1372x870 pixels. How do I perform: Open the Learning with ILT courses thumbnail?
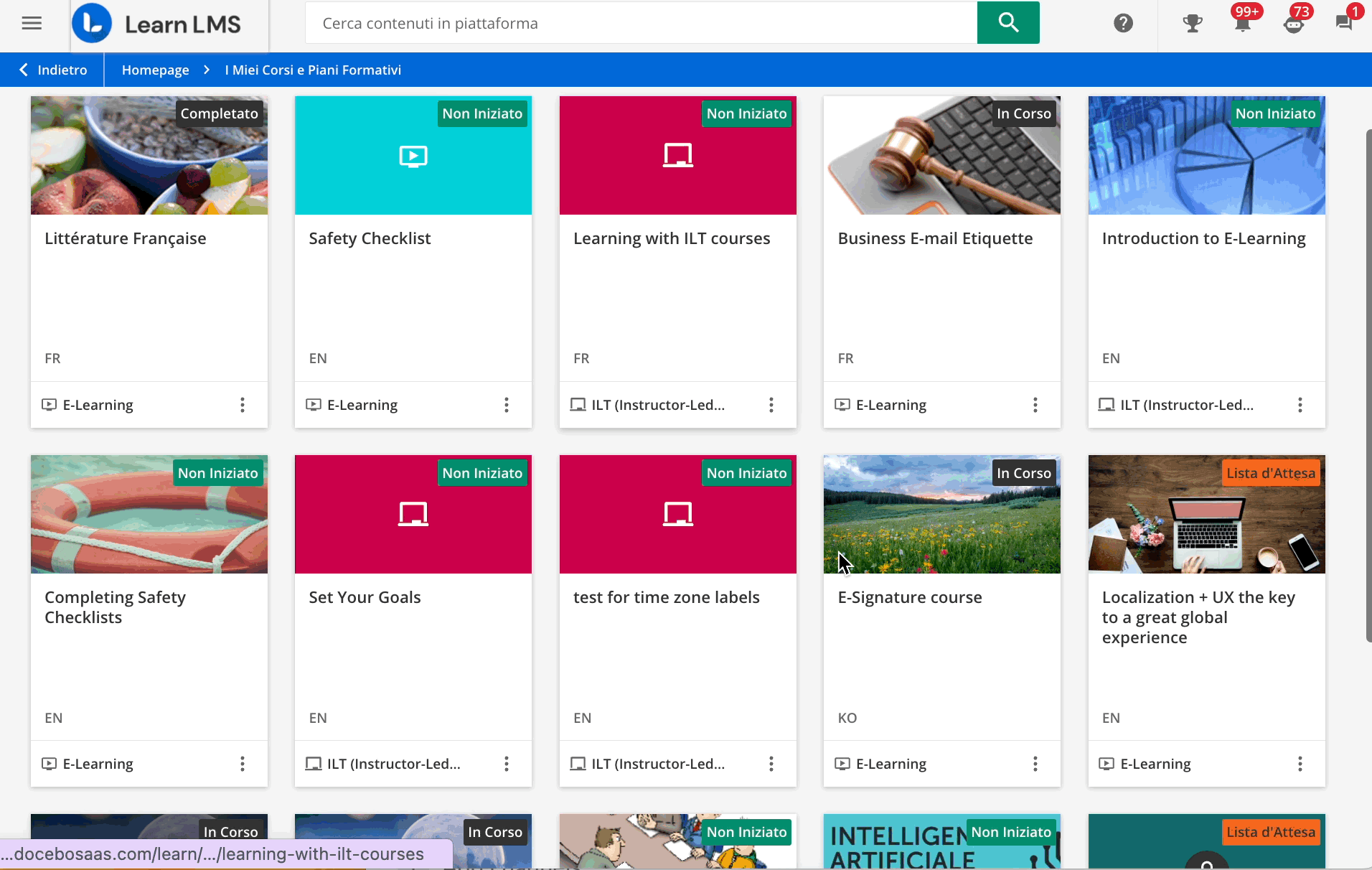click(677, 156)
